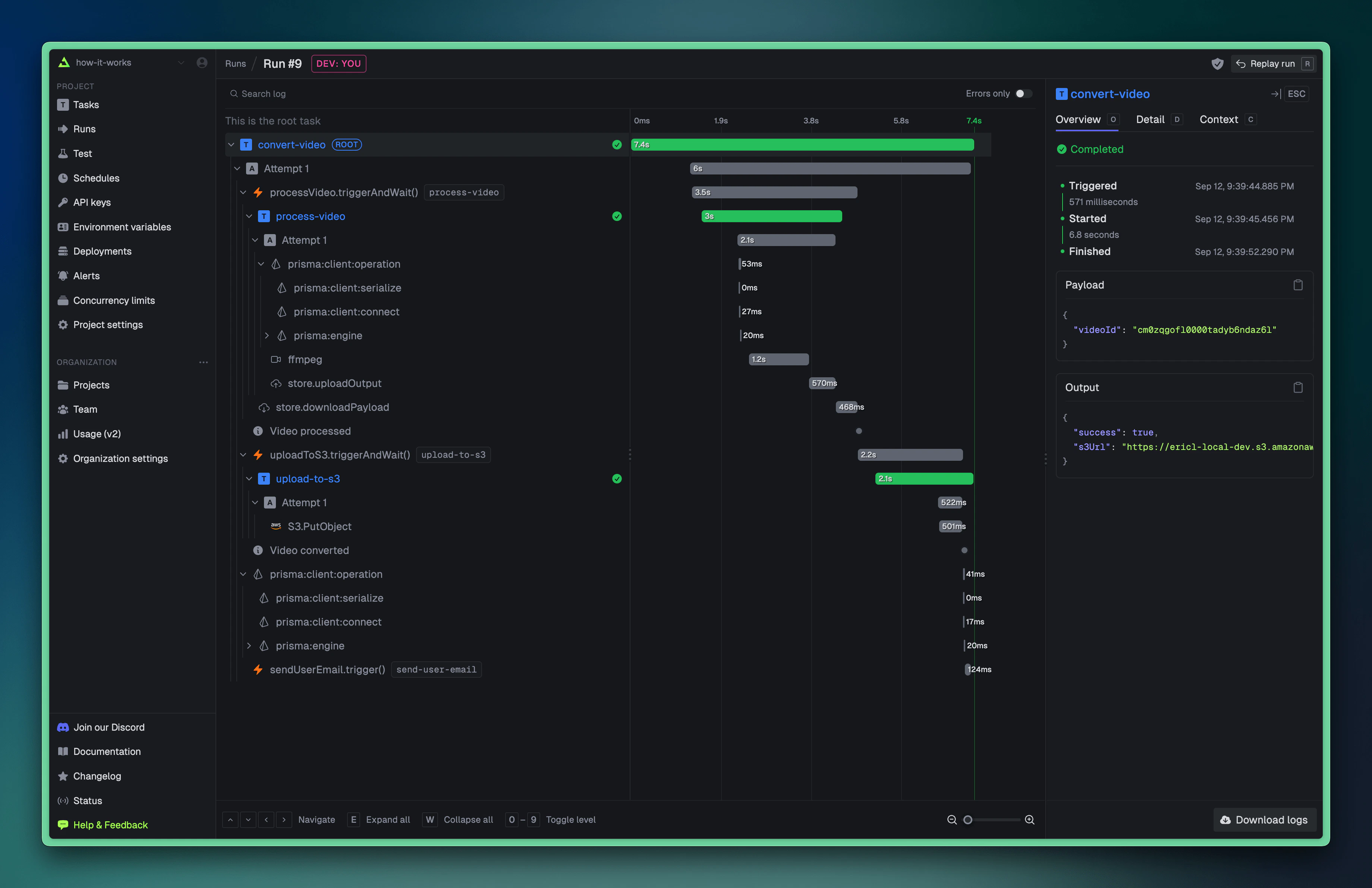Switch to the Context tab
The height and width of the screenshot is (888, 1372).
[1219, 119]
